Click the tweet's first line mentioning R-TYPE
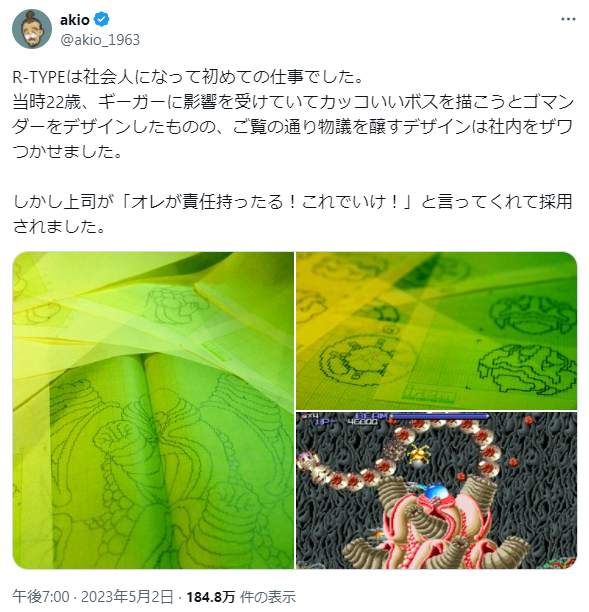Viewport: 589px width, 612px height. coord(188,77)
